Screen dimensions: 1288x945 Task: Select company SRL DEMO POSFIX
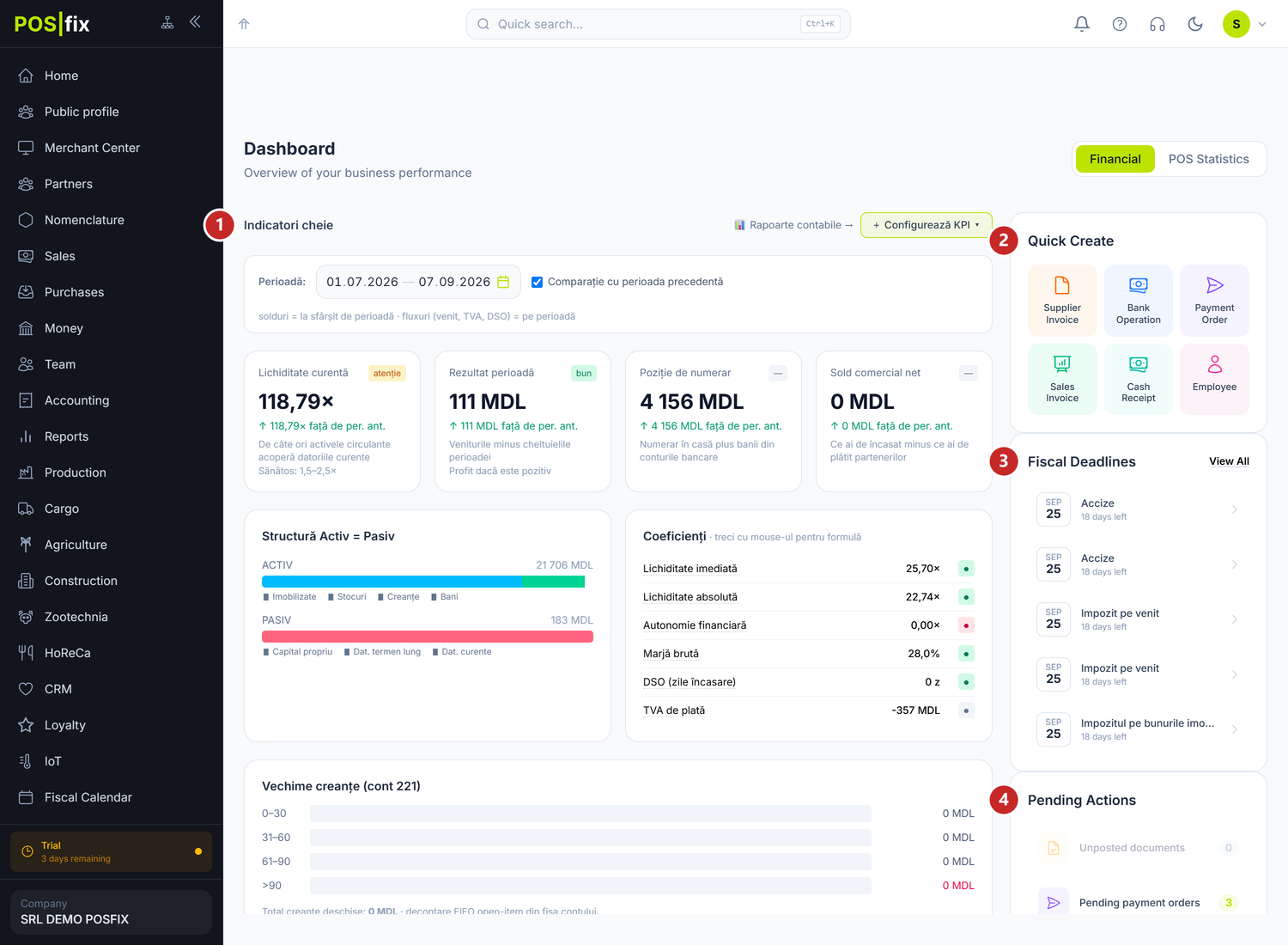(112, 911)
